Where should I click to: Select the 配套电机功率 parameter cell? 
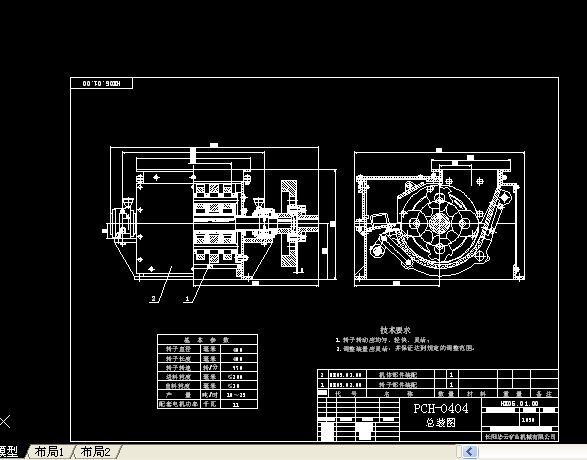pos(179,404)
